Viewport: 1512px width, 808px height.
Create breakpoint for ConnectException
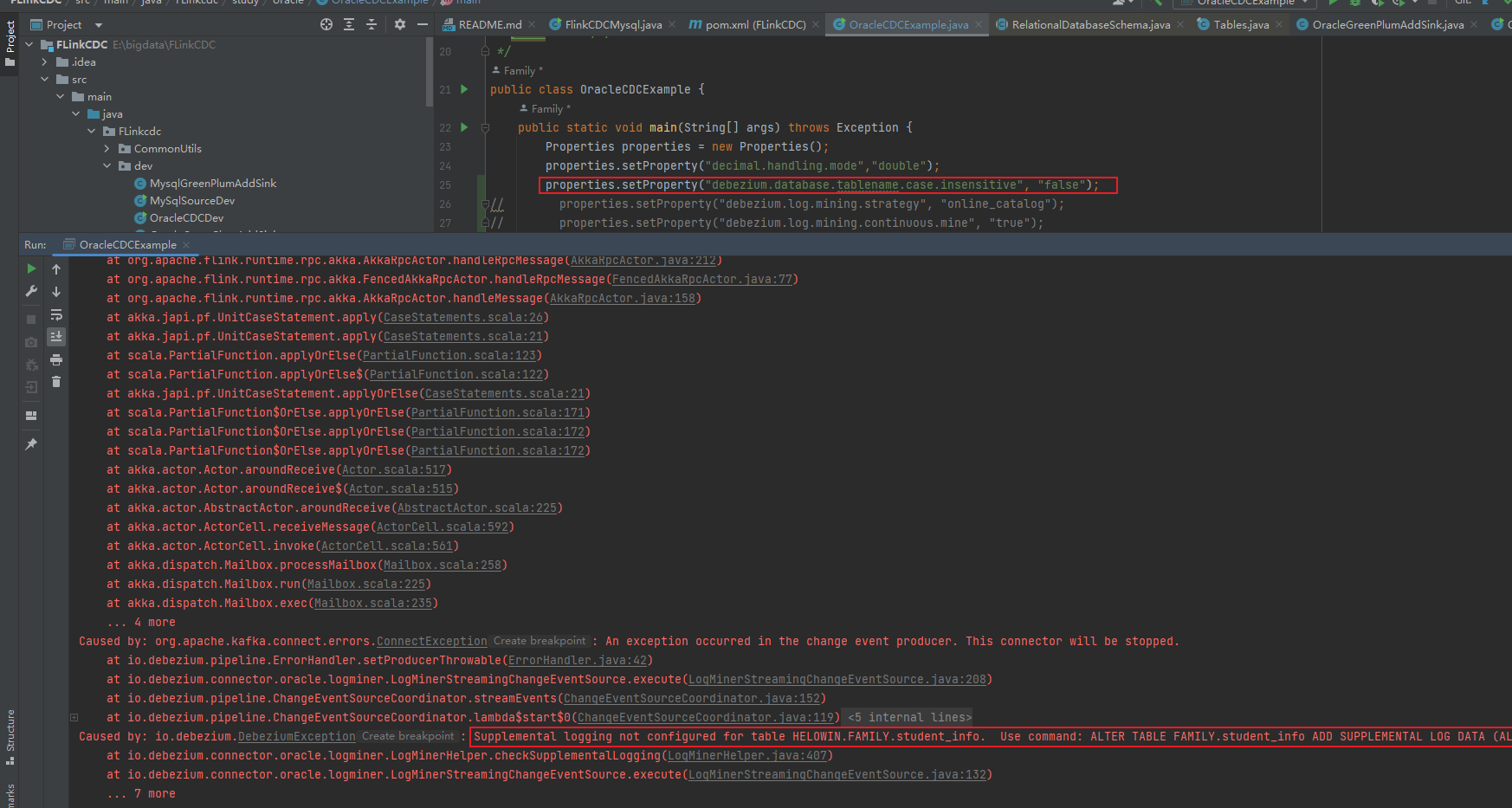540,641
